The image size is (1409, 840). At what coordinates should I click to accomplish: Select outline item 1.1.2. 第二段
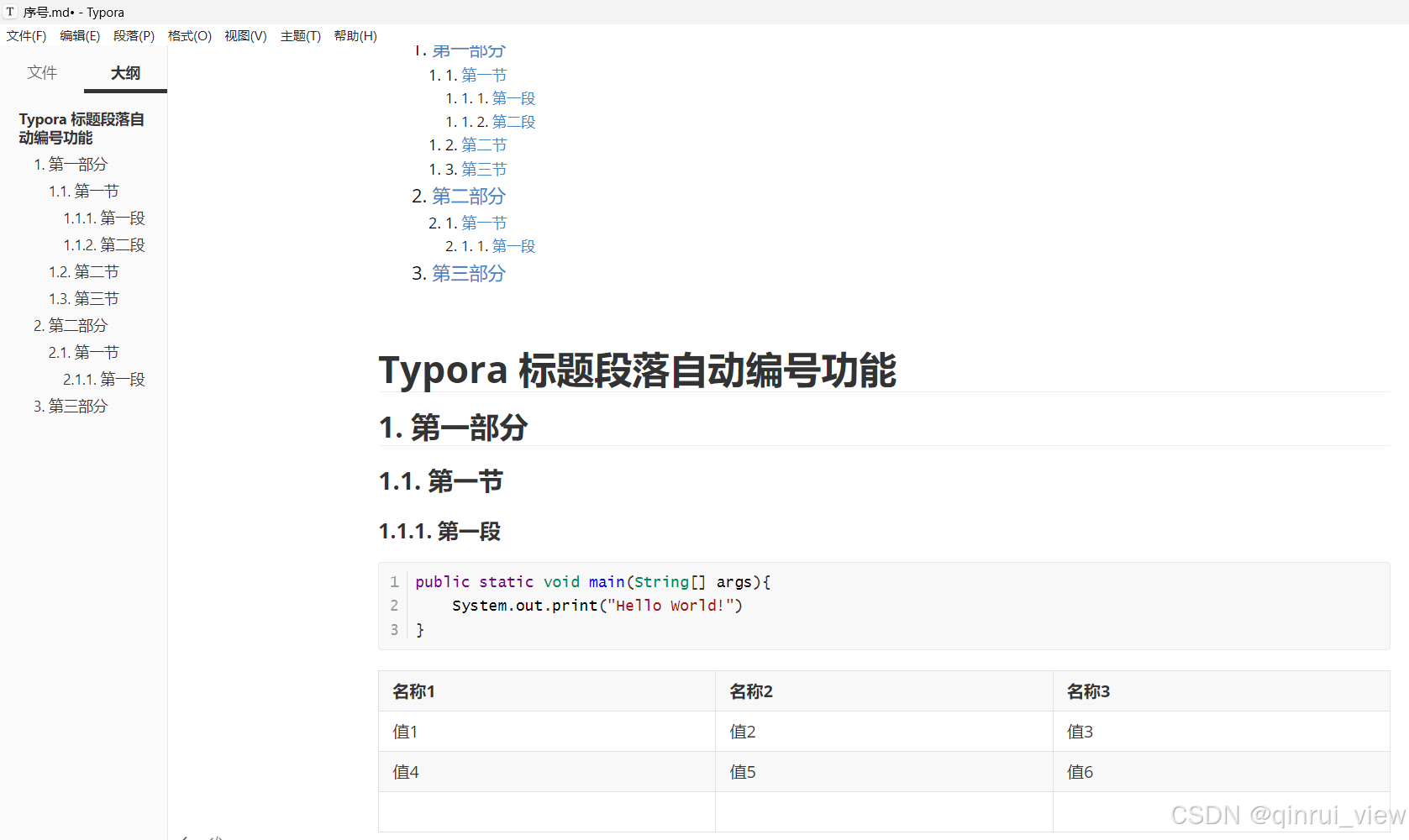pyautogui.click(x=104, y=244)
